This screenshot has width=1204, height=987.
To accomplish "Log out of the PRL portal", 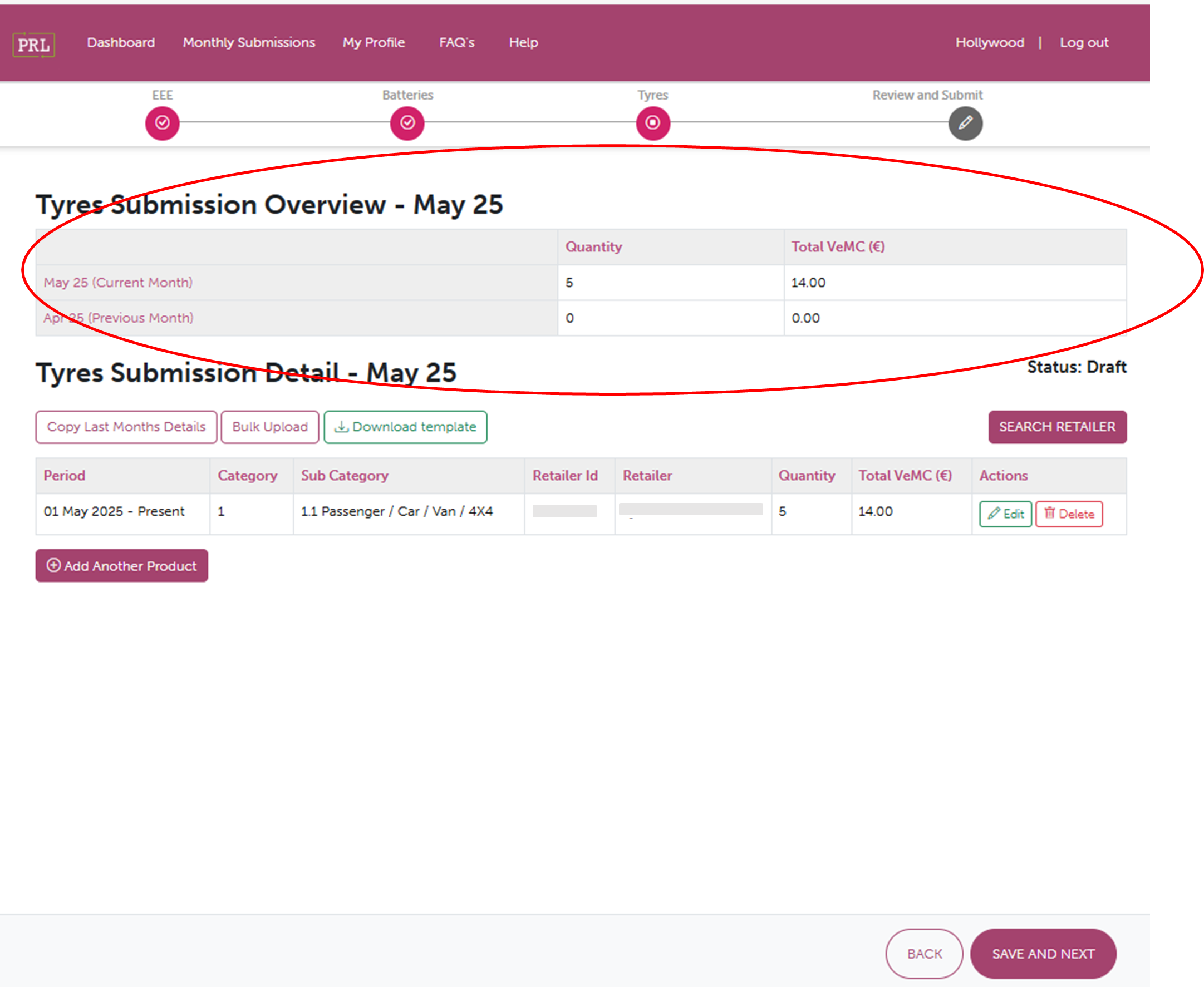I will 1083,42.
